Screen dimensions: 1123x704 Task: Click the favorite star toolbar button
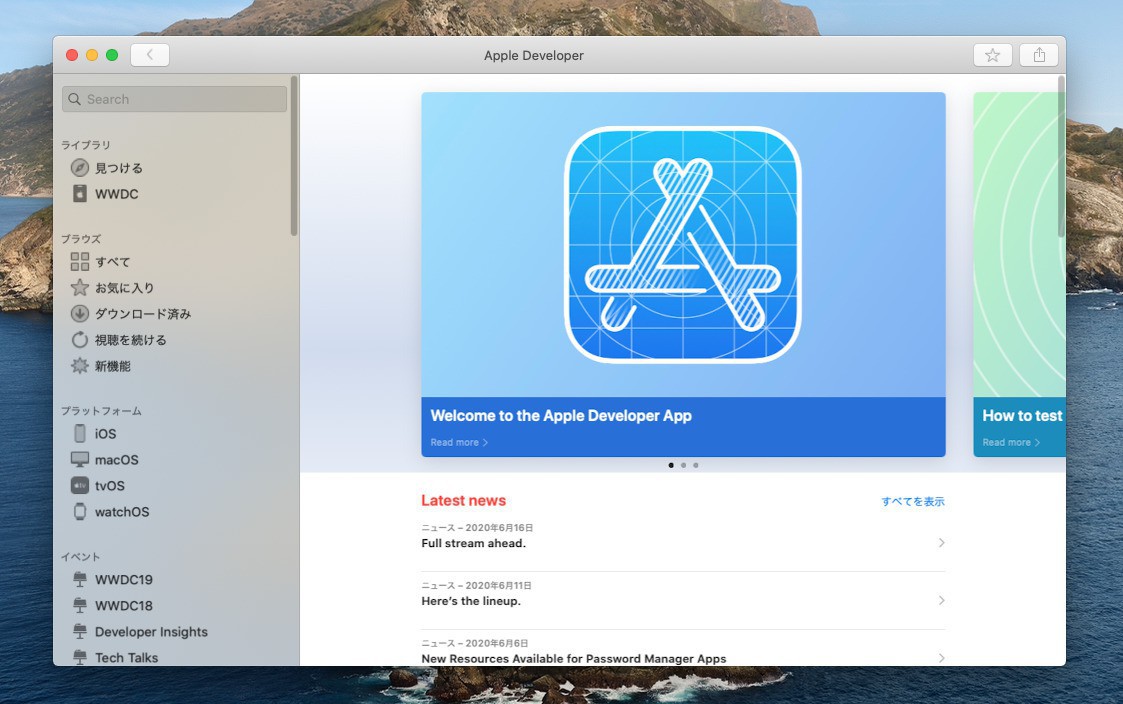point(993,55)
